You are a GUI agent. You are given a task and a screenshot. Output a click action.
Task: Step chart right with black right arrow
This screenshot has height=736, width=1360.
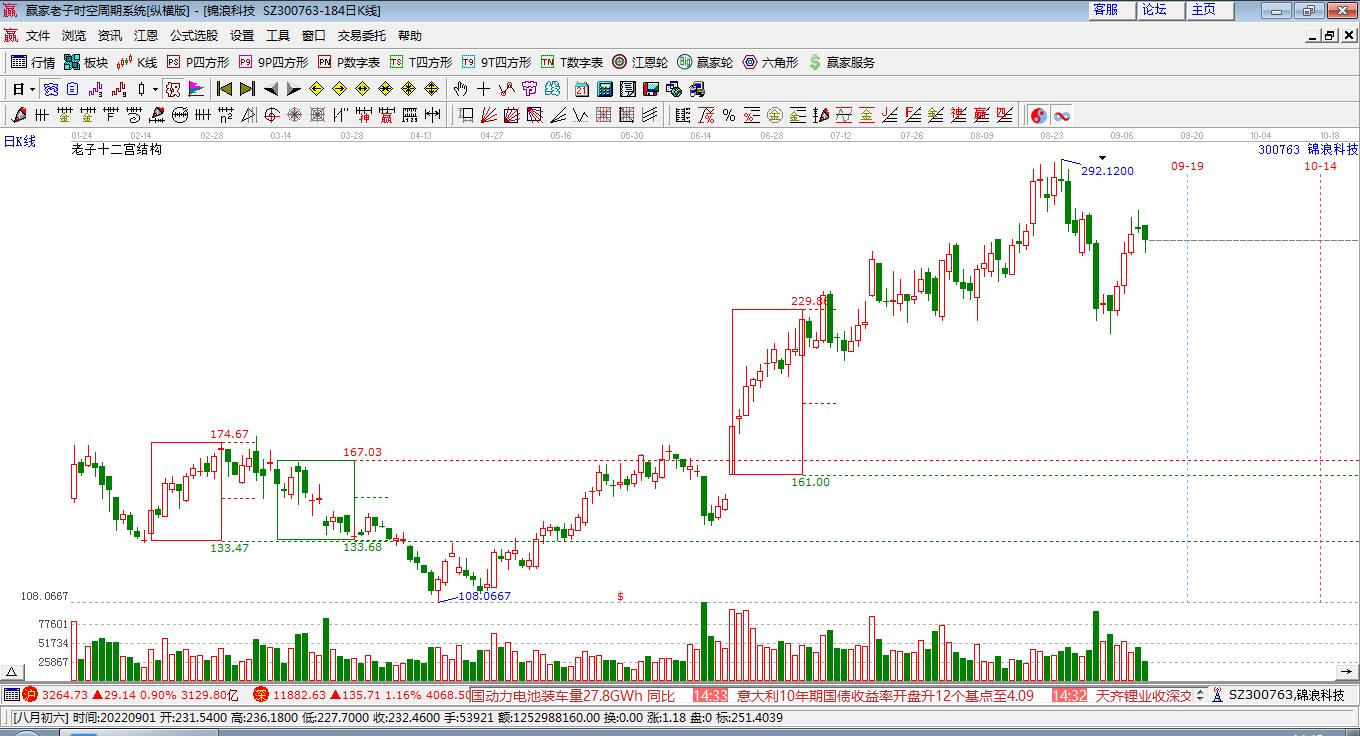[293, 89]
